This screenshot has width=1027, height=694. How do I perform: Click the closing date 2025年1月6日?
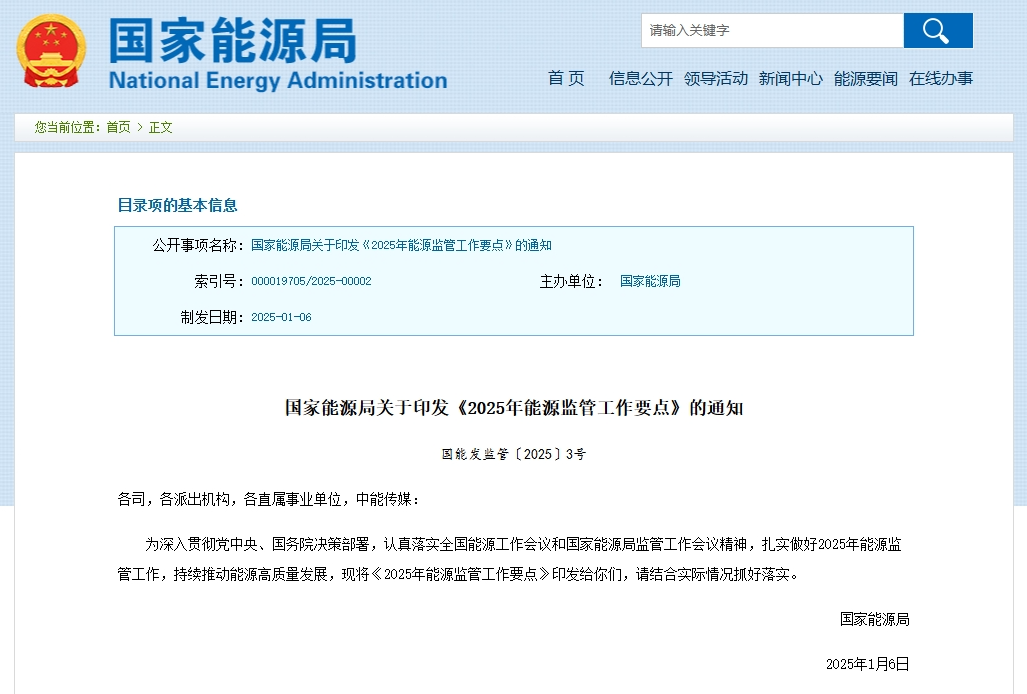(867, 664)
